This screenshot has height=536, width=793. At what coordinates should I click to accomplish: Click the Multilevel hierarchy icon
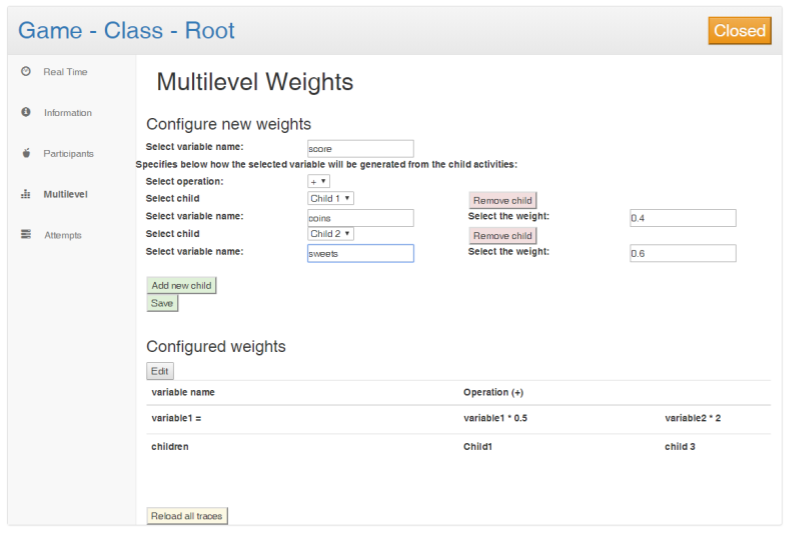click(26, 194)
